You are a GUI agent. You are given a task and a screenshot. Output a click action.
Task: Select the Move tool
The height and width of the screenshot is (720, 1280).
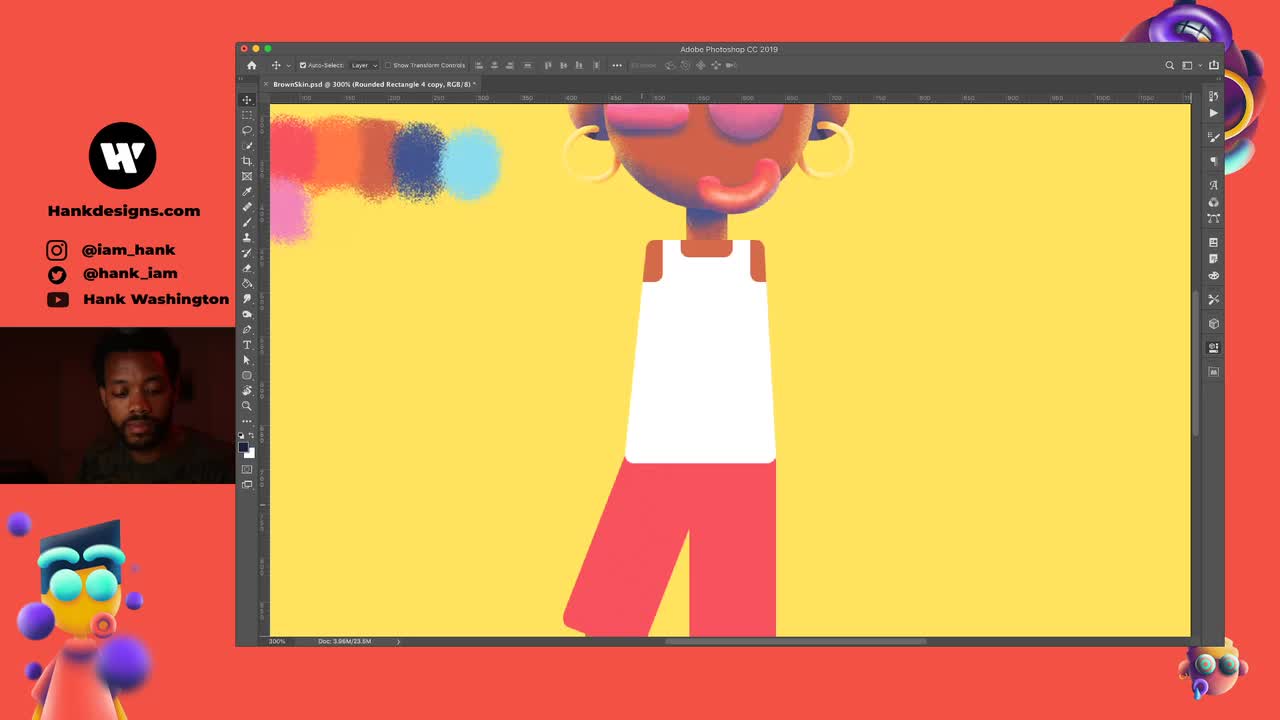point(247,100)
